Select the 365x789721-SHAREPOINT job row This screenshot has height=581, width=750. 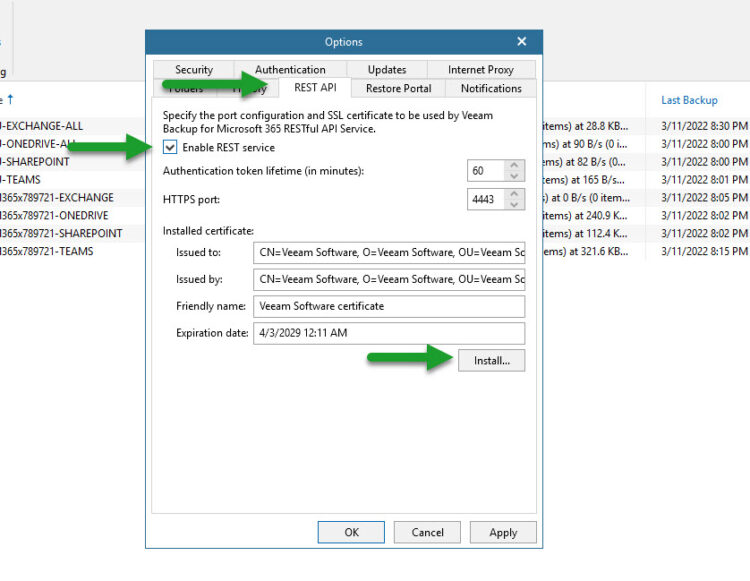click(72, 233)
